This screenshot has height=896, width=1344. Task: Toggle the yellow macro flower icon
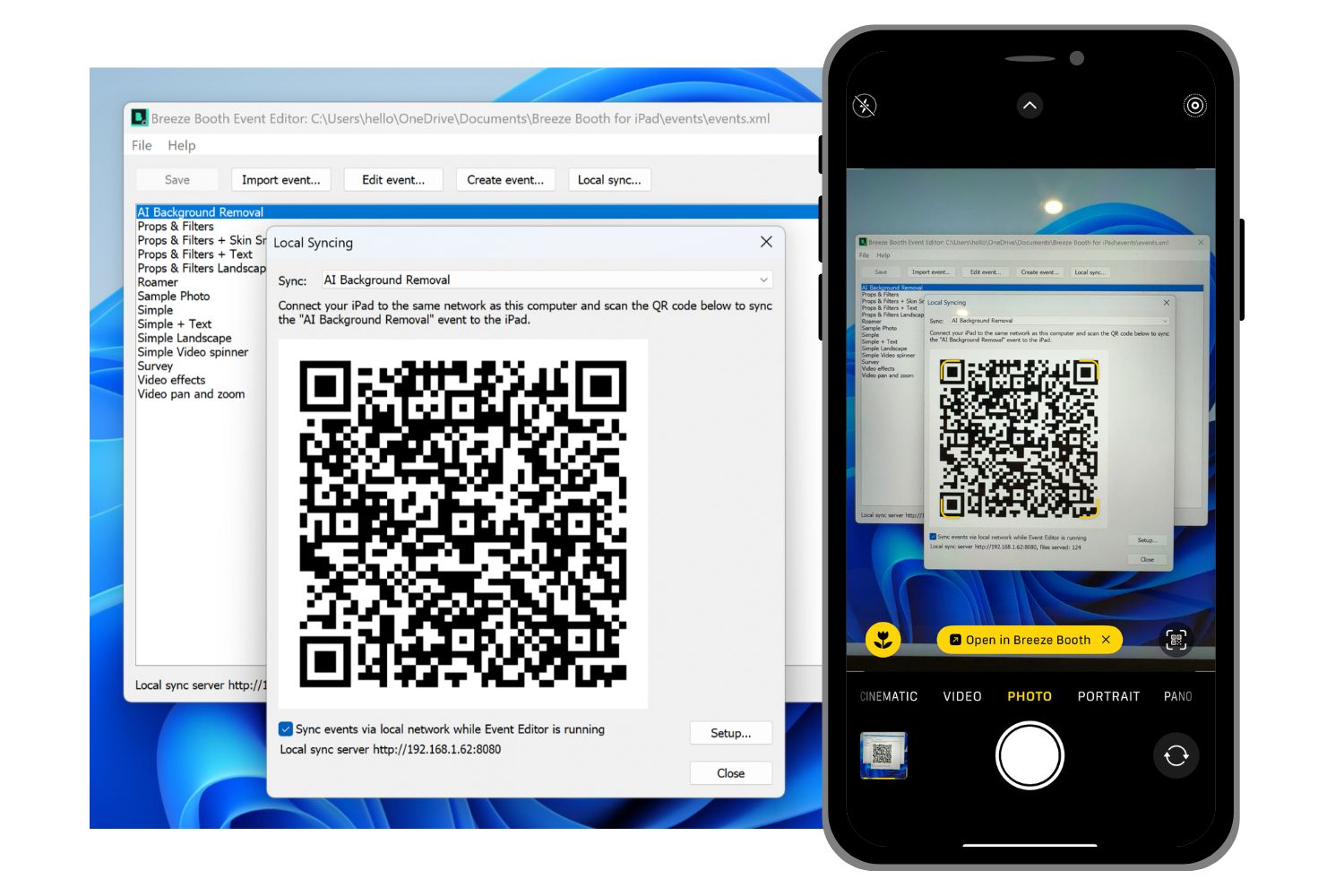click(883, 640)
